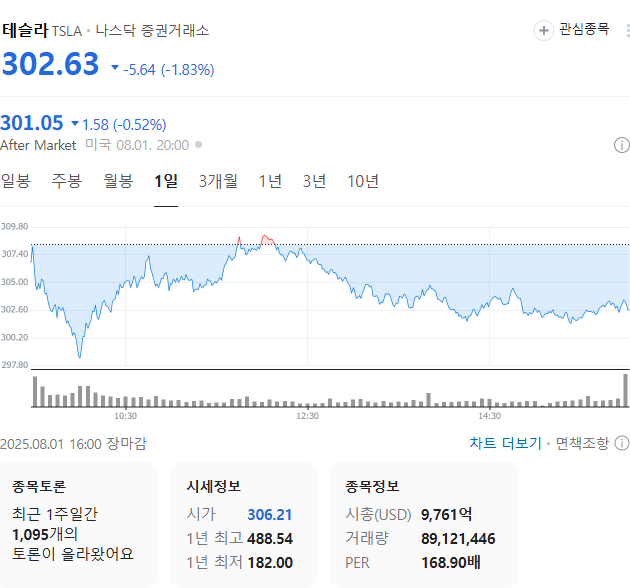This screenshot has height=588, width=630.
Task: Select the 1년 chart tab
Action: tap(270, 181)
